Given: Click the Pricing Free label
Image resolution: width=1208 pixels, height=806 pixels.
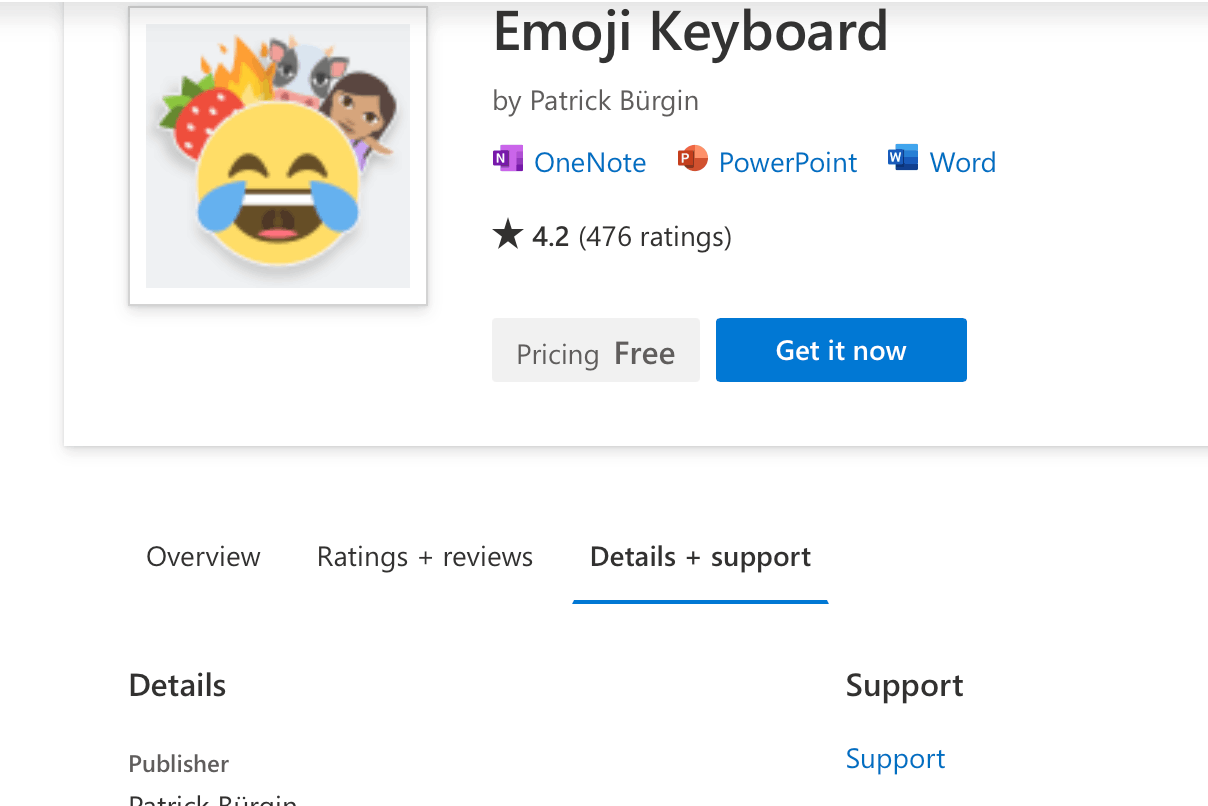Looking at the screenshot, I should click(x=595, y=352).
